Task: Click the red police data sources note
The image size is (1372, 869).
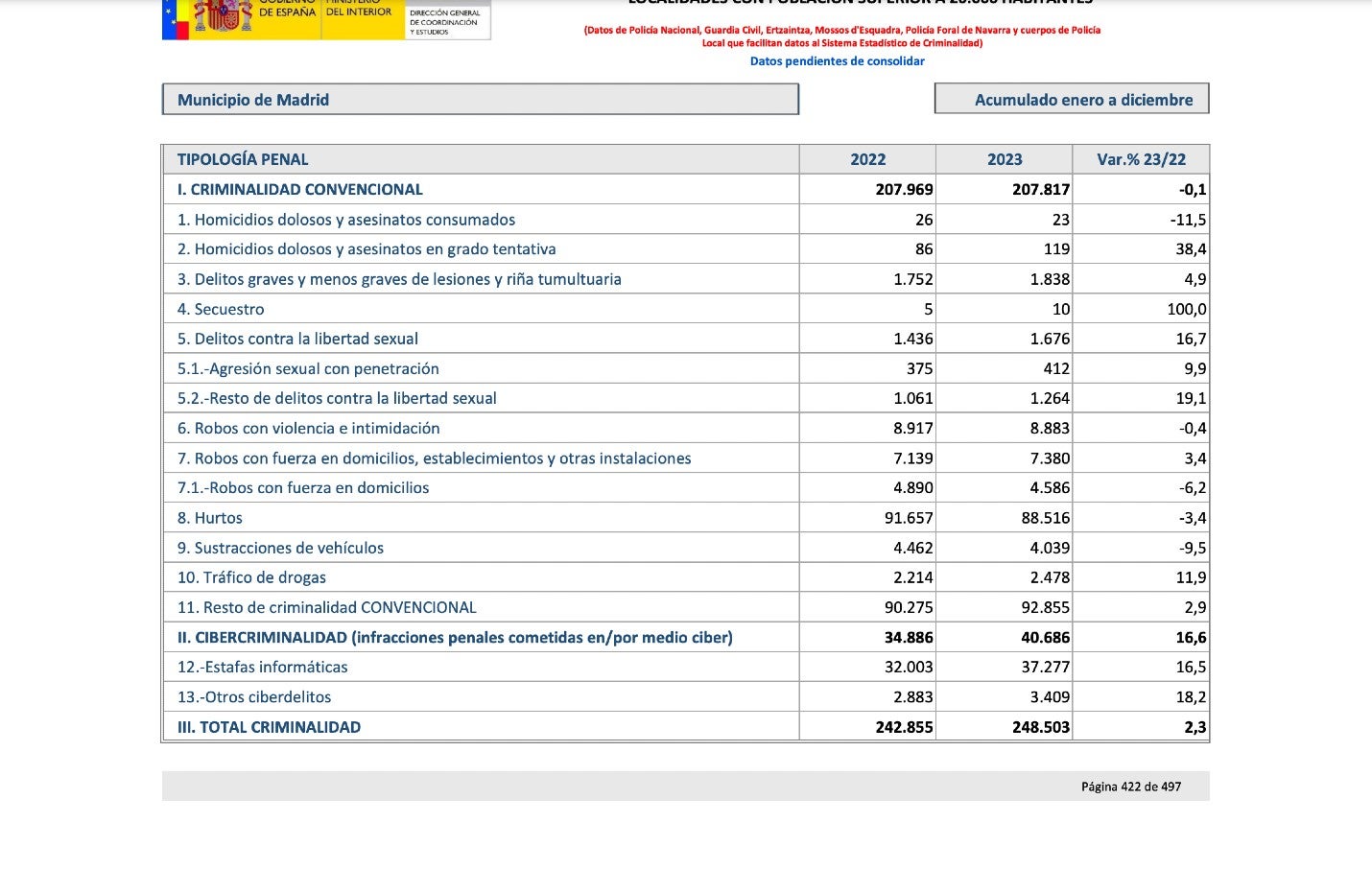Action: (842, 36)
